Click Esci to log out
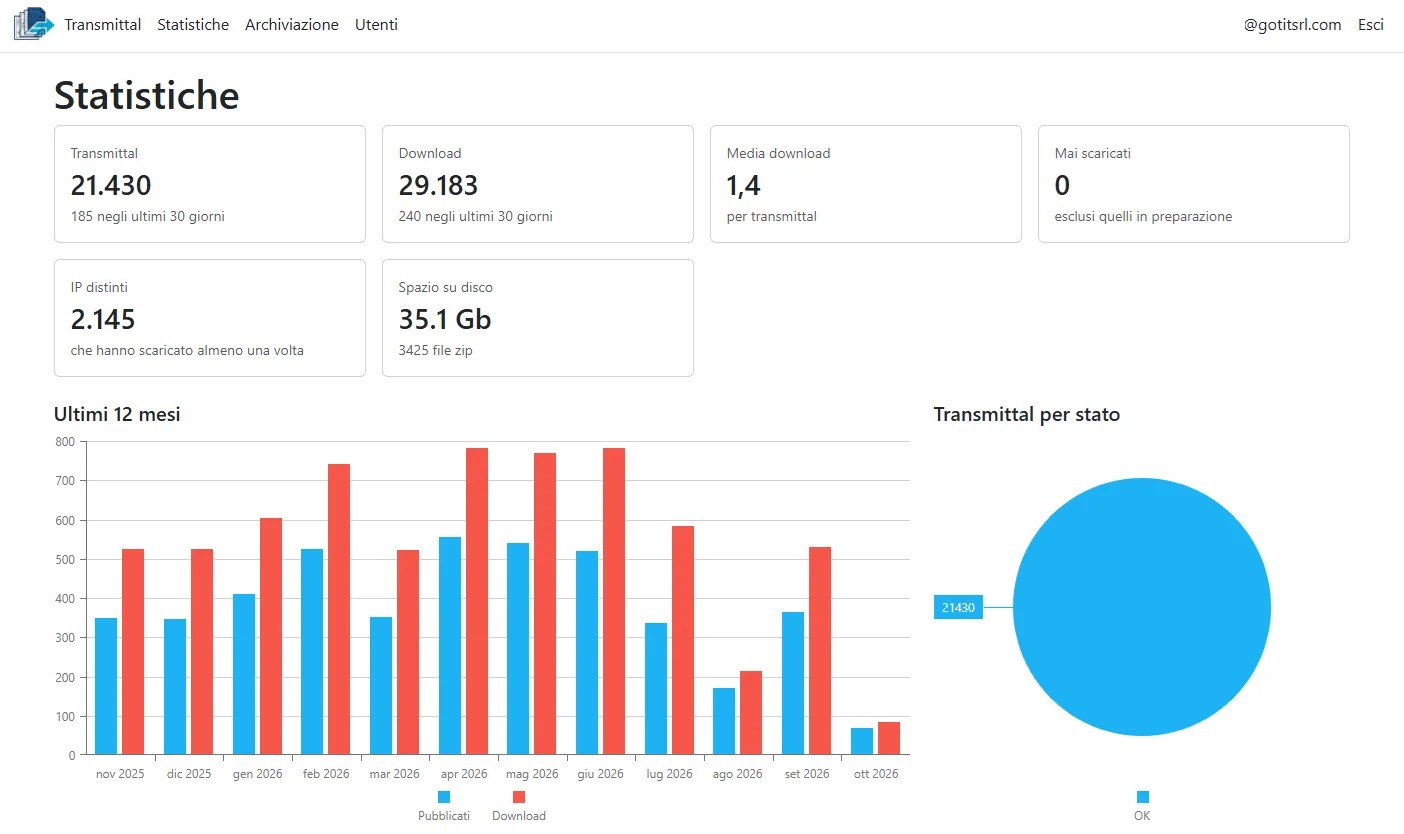Image resolution: width=1404 pixels, height=834 pixels. [1371, 25]
